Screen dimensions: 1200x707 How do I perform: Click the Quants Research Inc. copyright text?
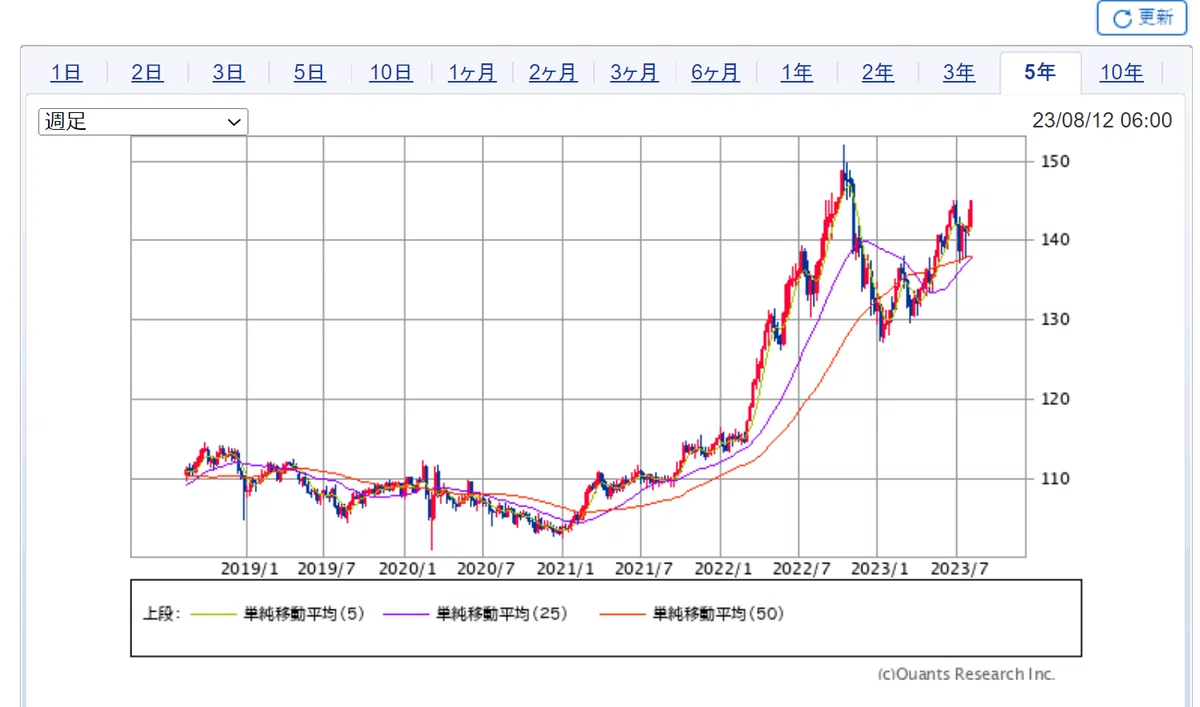pyautogui.click(x=966, y=674)
